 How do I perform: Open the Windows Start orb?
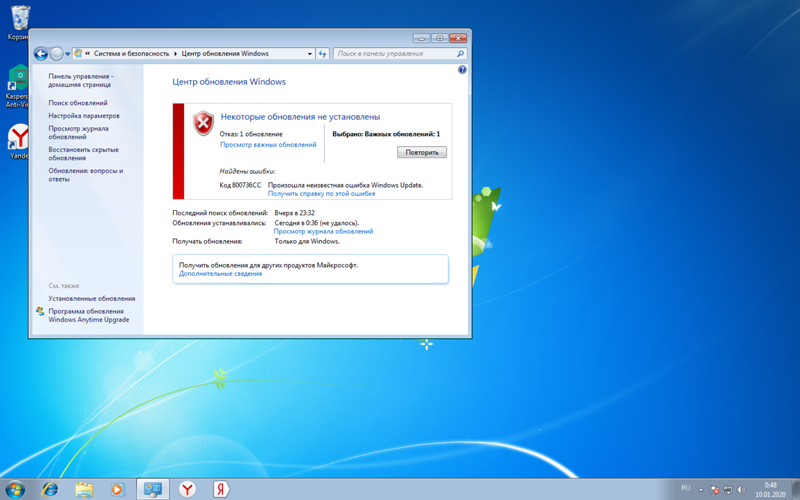coord(15,489)
